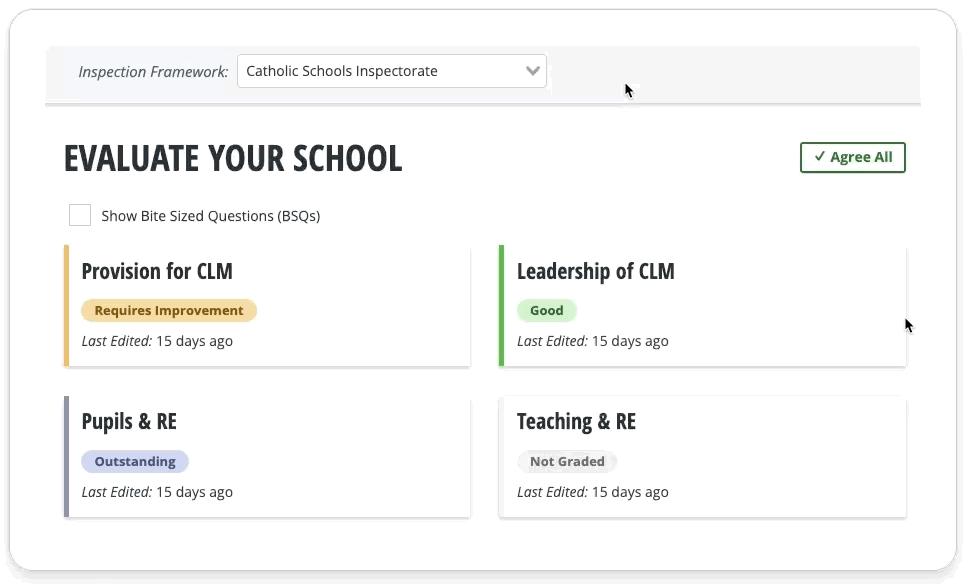Open the Inspection Framework dropdown
Screen dimensions: 968x584
click(391, 71)
